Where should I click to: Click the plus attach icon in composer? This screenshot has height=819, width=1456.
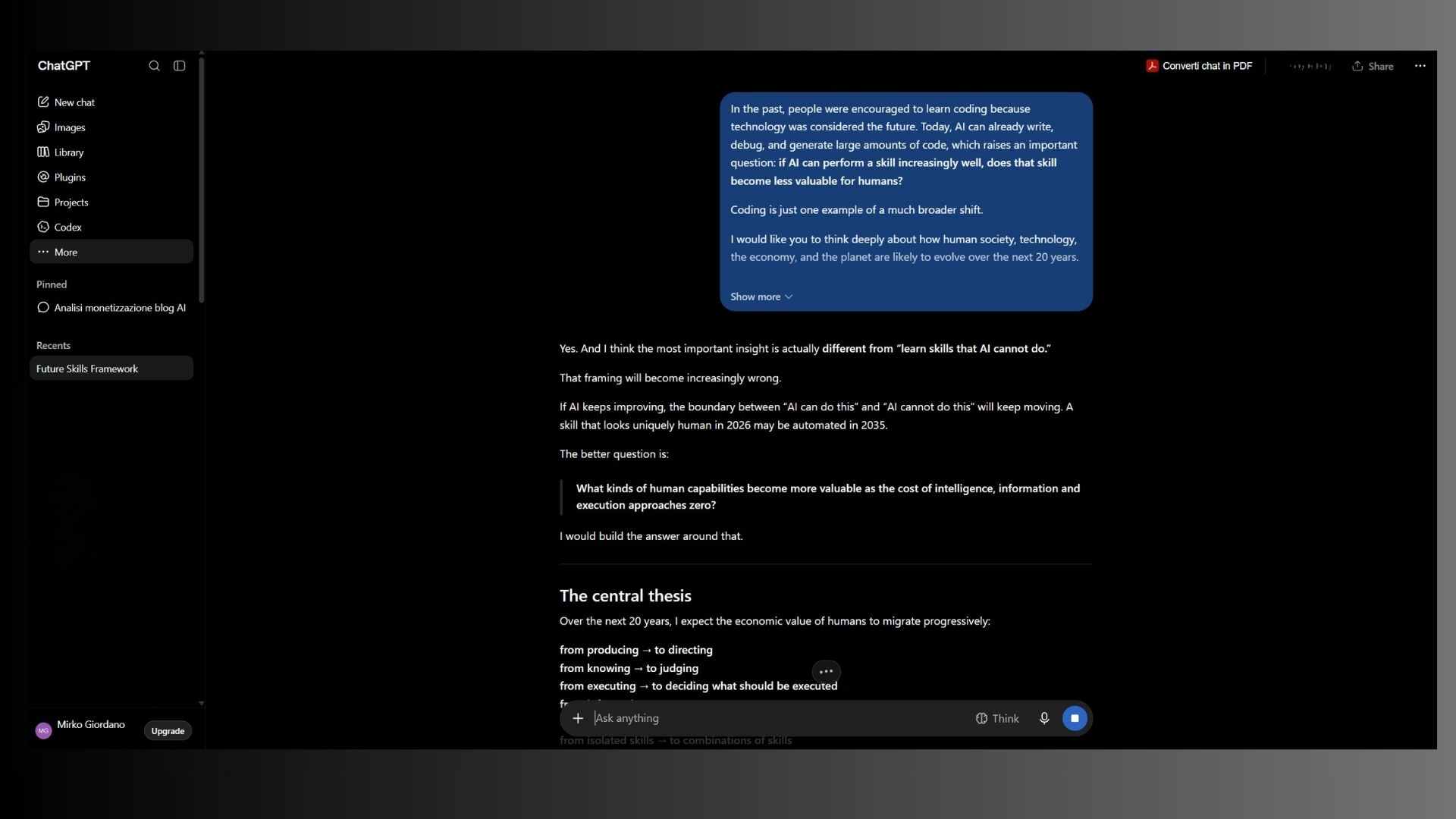click(x=578, y=718)
